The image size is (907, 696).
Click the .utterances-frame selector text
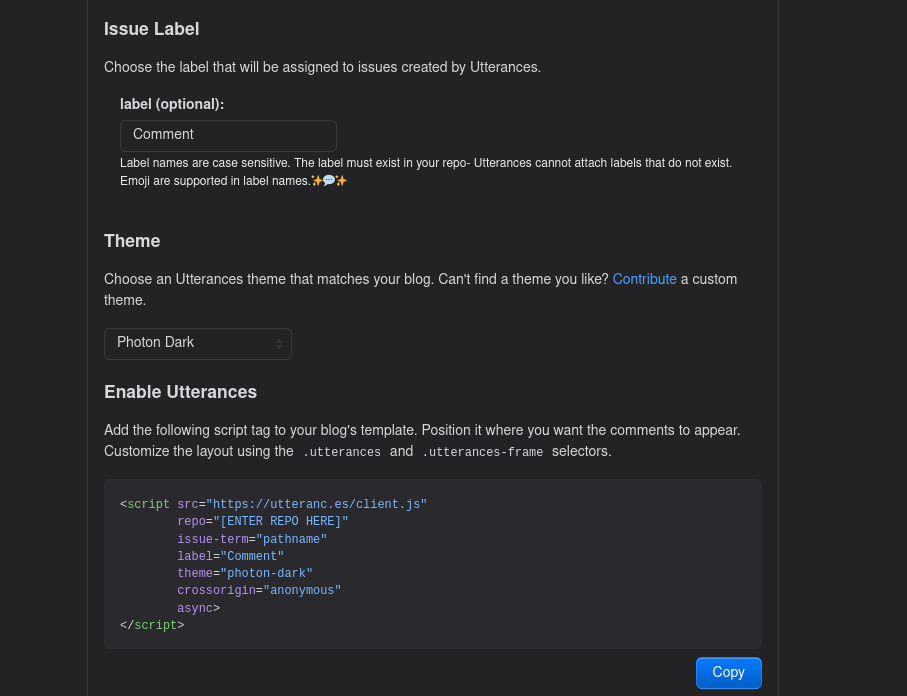click(482, 452)
